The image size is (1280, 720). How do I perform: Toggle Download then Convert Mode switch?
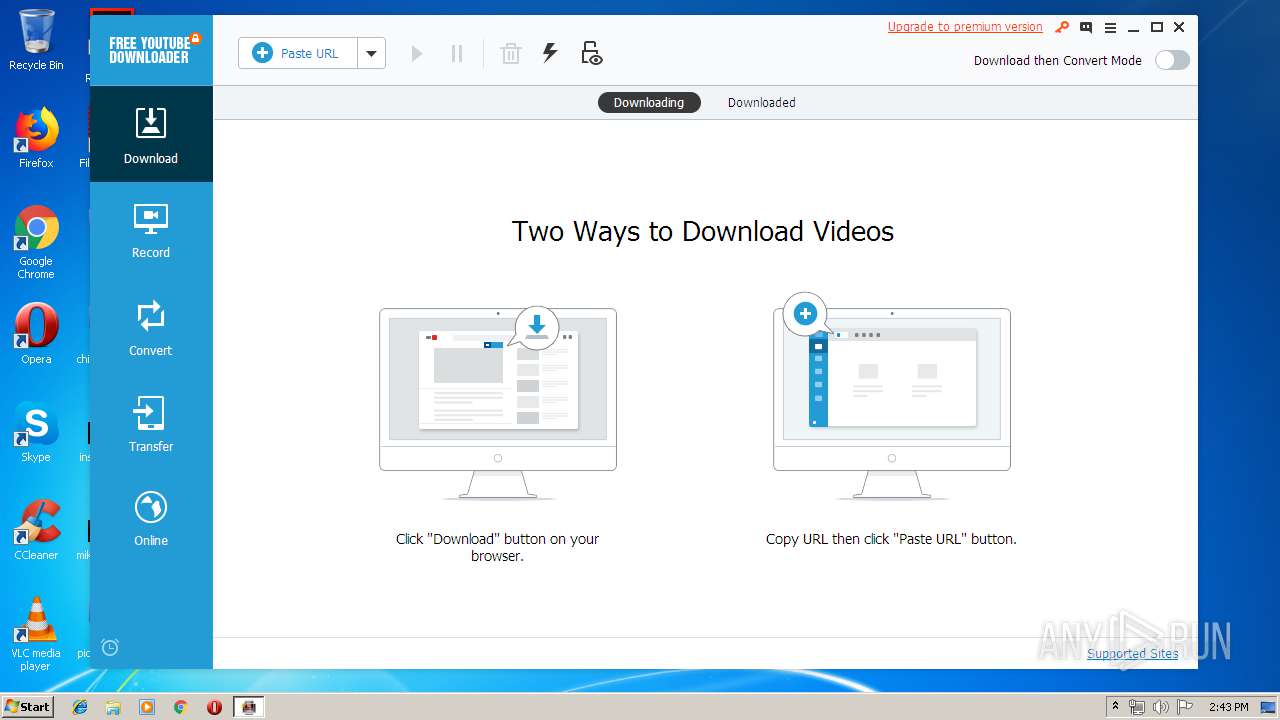point(1172,60)
